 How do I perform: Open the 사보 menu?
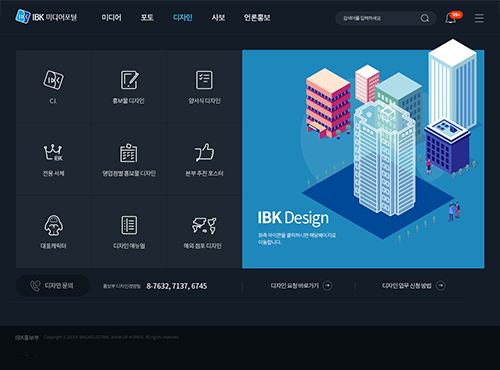click(218, 17)
